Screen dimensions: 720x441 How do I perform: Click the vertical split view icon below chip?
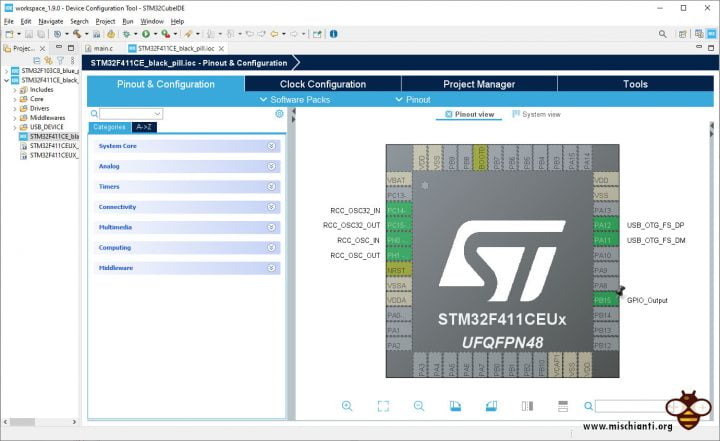(x=527, y=406)
